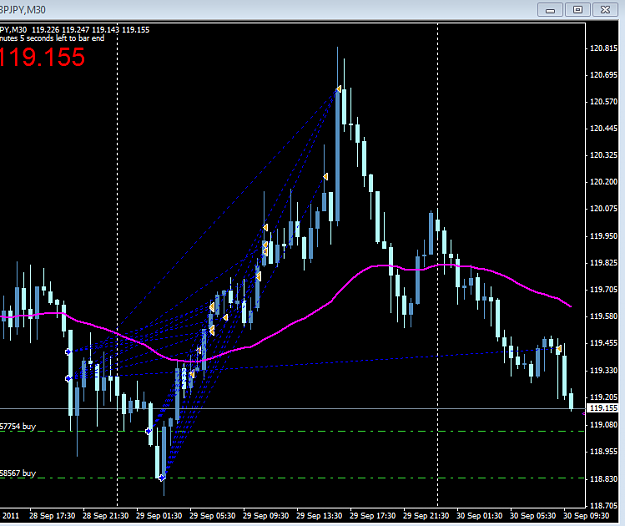Image resolution: width=625 pixels, height=526 pixels.
Task: Click the 120.075 price scale label
Action: click(x=603, y=208)
